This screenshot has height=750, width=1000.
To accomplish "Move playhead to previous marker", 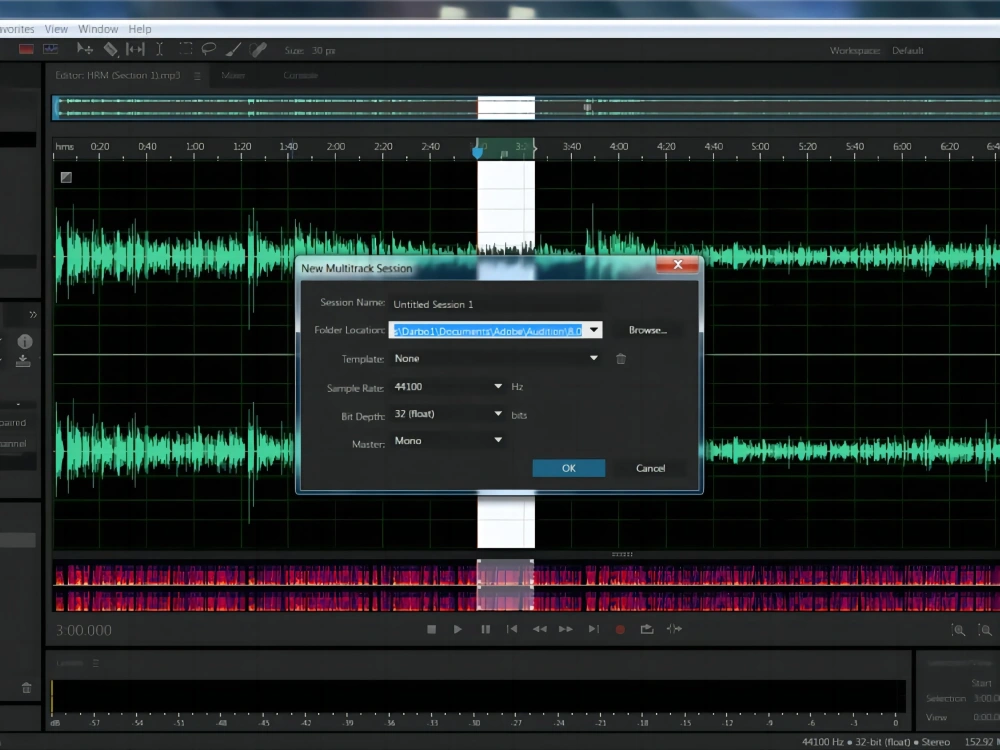I will coord(511,629).
